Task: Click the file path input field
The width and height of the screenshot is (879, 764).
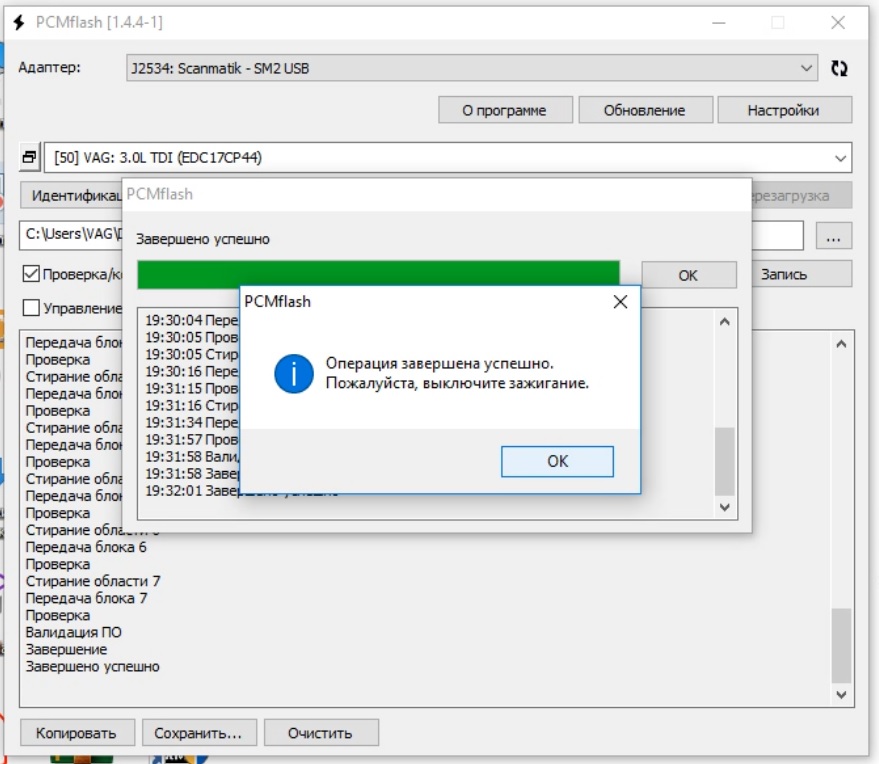Action: (x=71, y=235)
